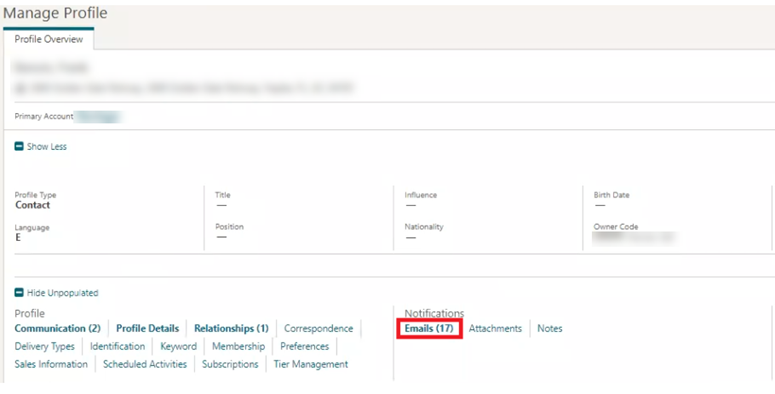
Task: Open the Communication (2) link
Action: tap(57, 329)
